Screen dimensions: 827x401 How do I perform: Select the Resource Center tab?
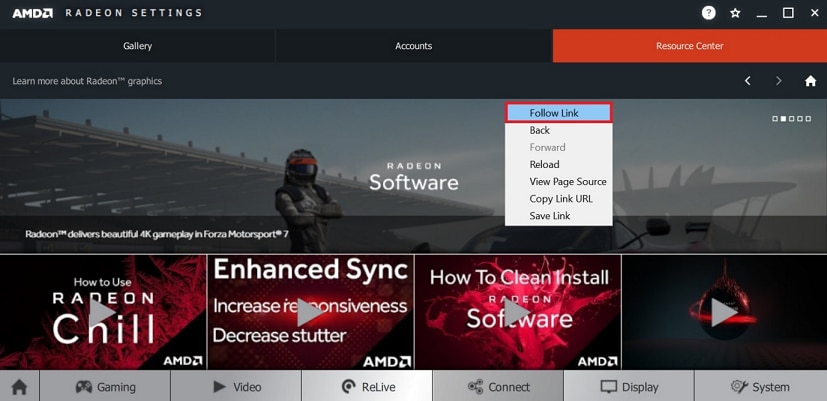pos(690,46)
